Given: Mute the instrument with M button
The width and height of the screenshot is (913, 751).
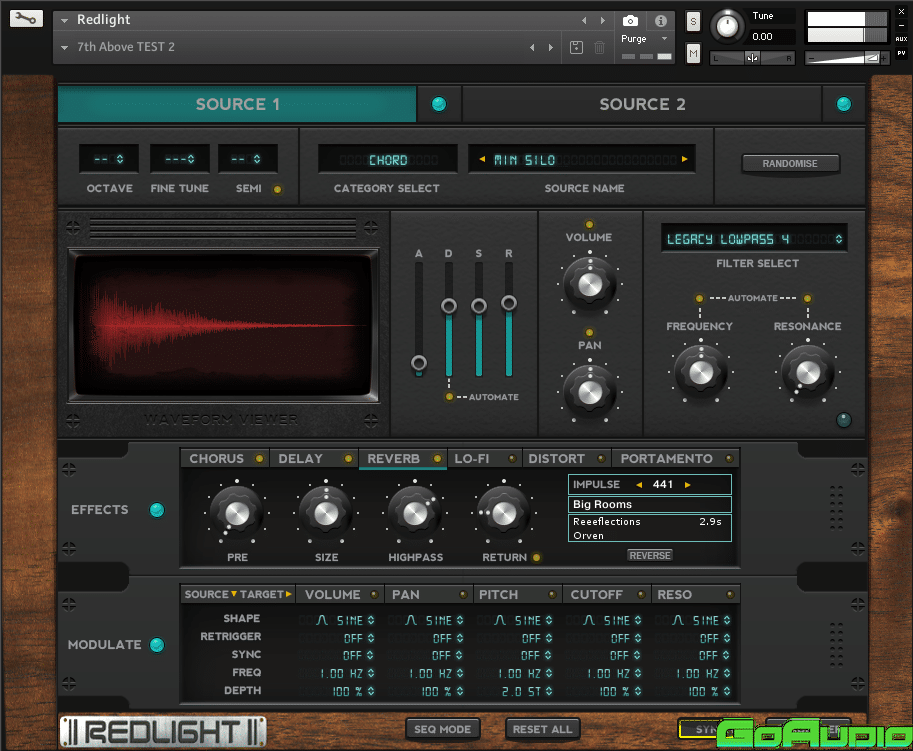Looking at the screenshot, I should (x=693, y=52).
